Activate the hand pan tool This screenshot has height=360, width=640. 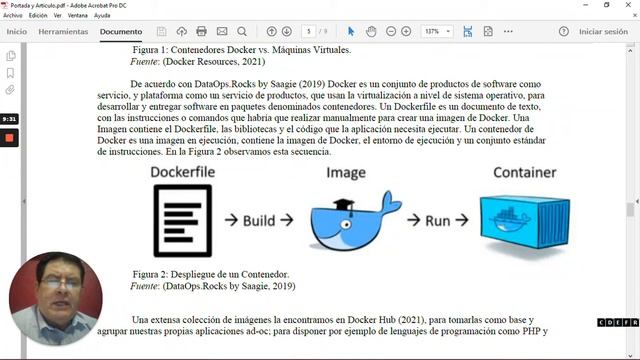(x=371, y=31)
